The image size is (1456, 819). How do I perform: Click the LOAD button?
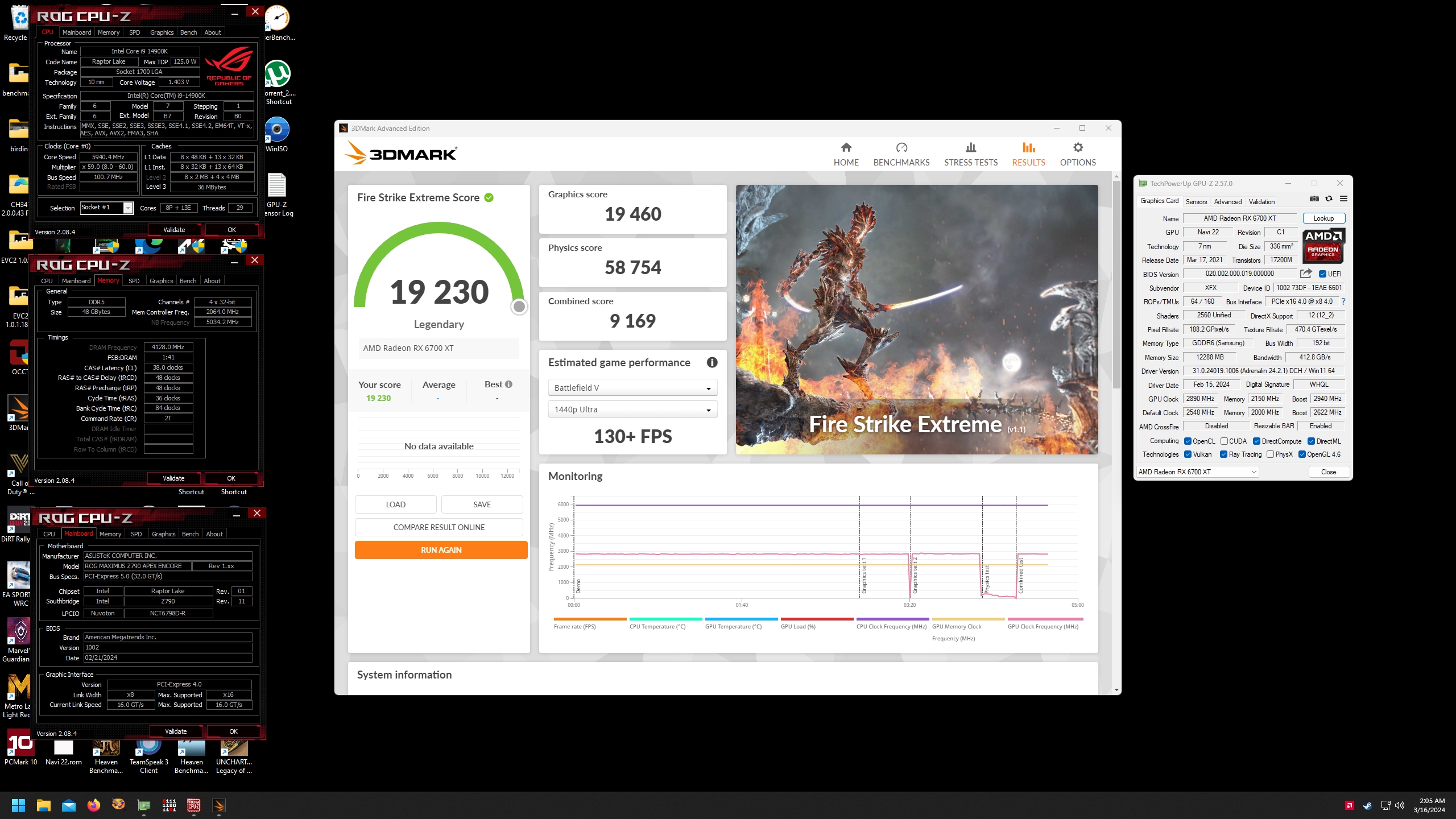pos(395,504)
